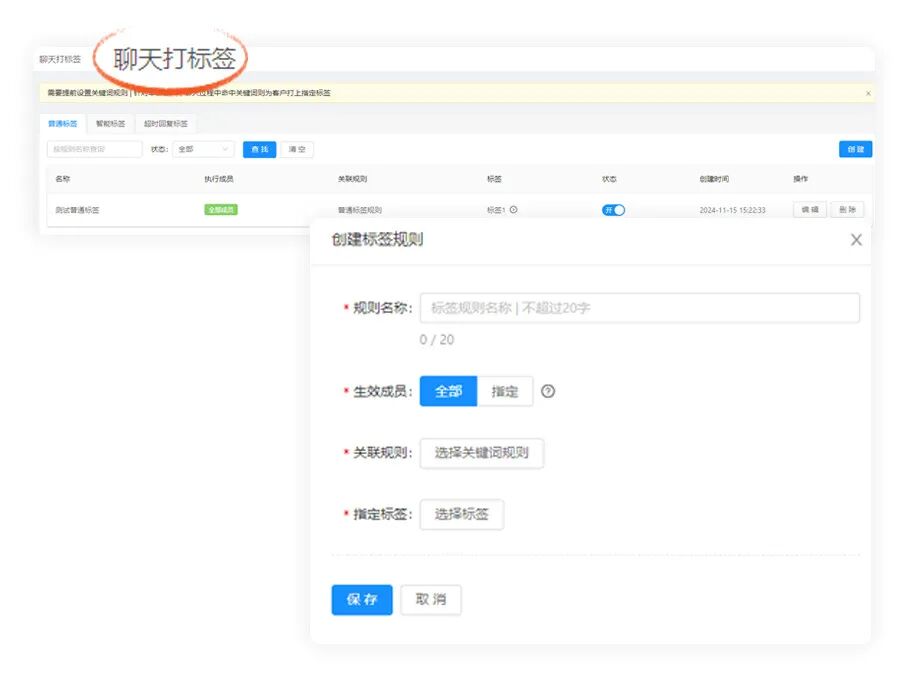The height and width of the screenshot is (685, 900).
Task: Click 删除 on the 测试普通标签 row
Action: click(846, 210)
